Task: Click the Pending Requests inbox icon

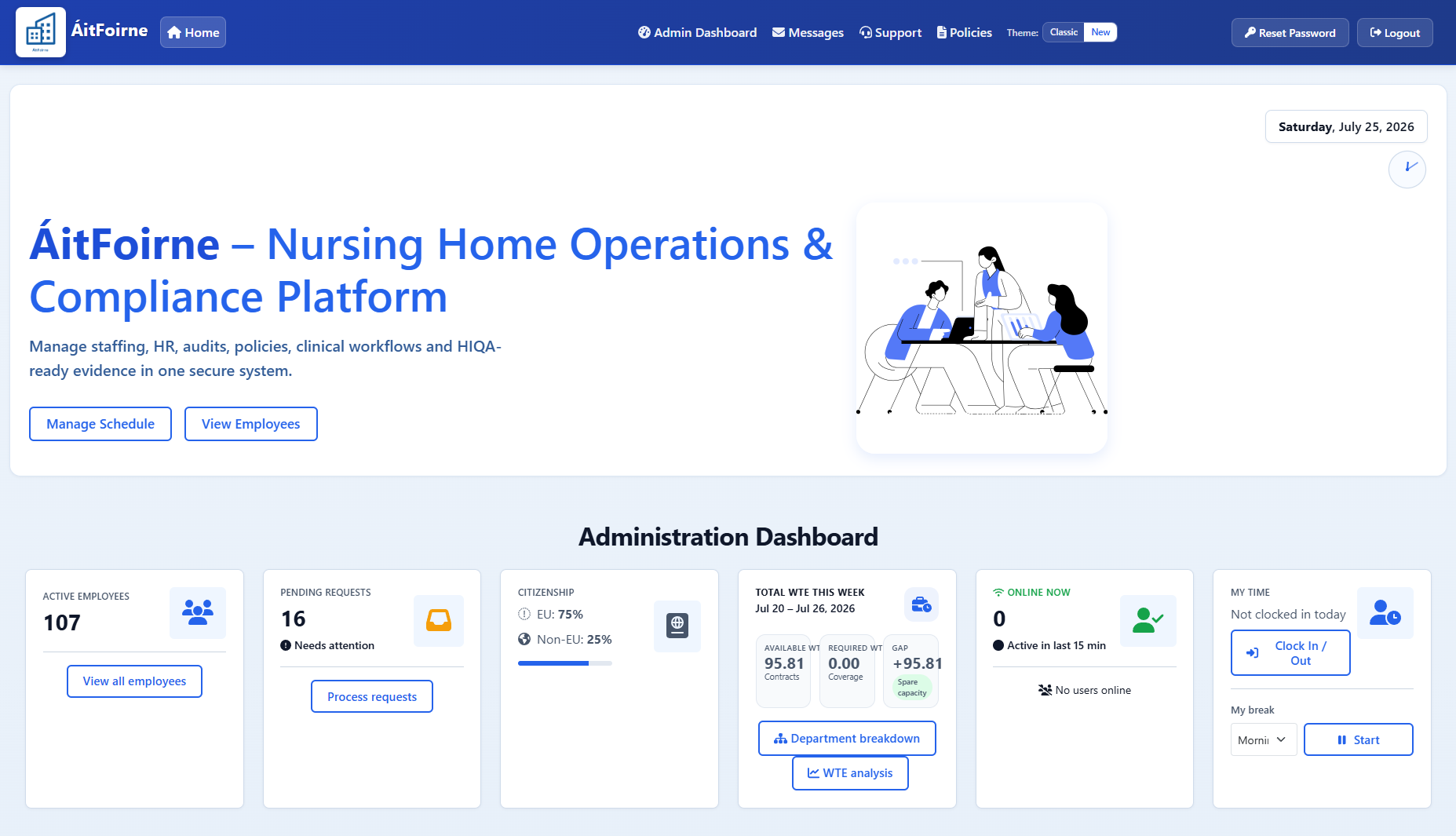Action: point(439,620)
